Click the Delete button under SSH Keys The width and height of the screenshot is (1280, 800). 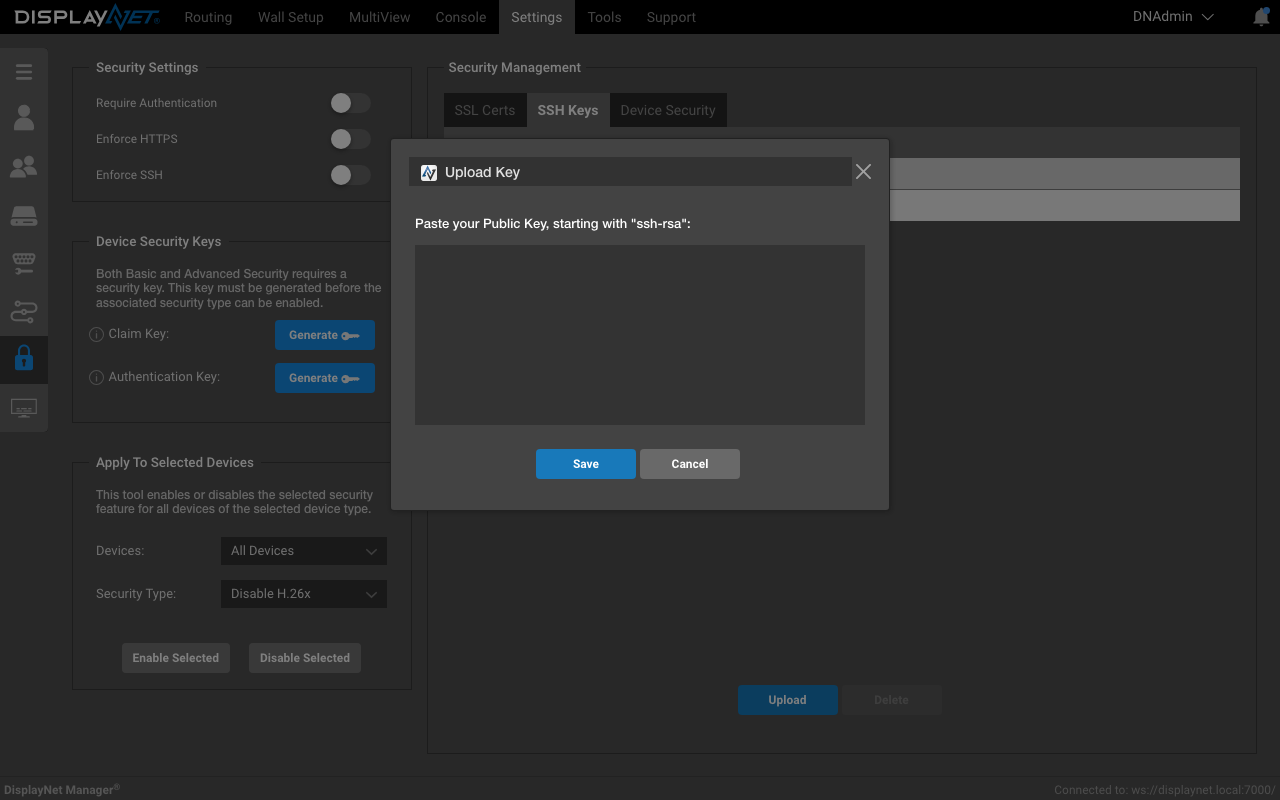coord(892,700)
